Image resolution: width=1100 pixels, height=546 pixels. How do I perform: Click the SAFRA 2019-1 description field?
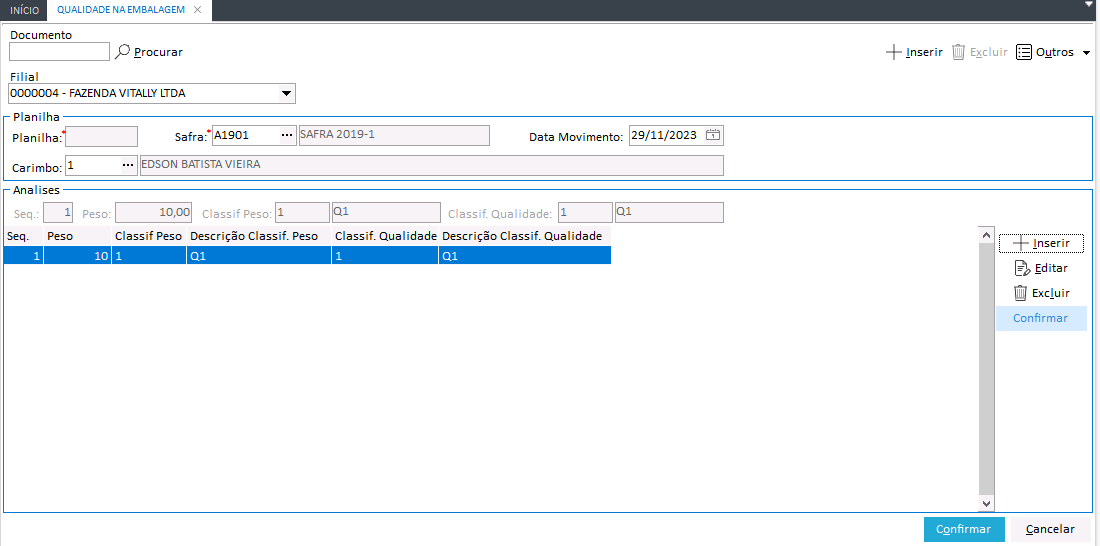(394, 135)
